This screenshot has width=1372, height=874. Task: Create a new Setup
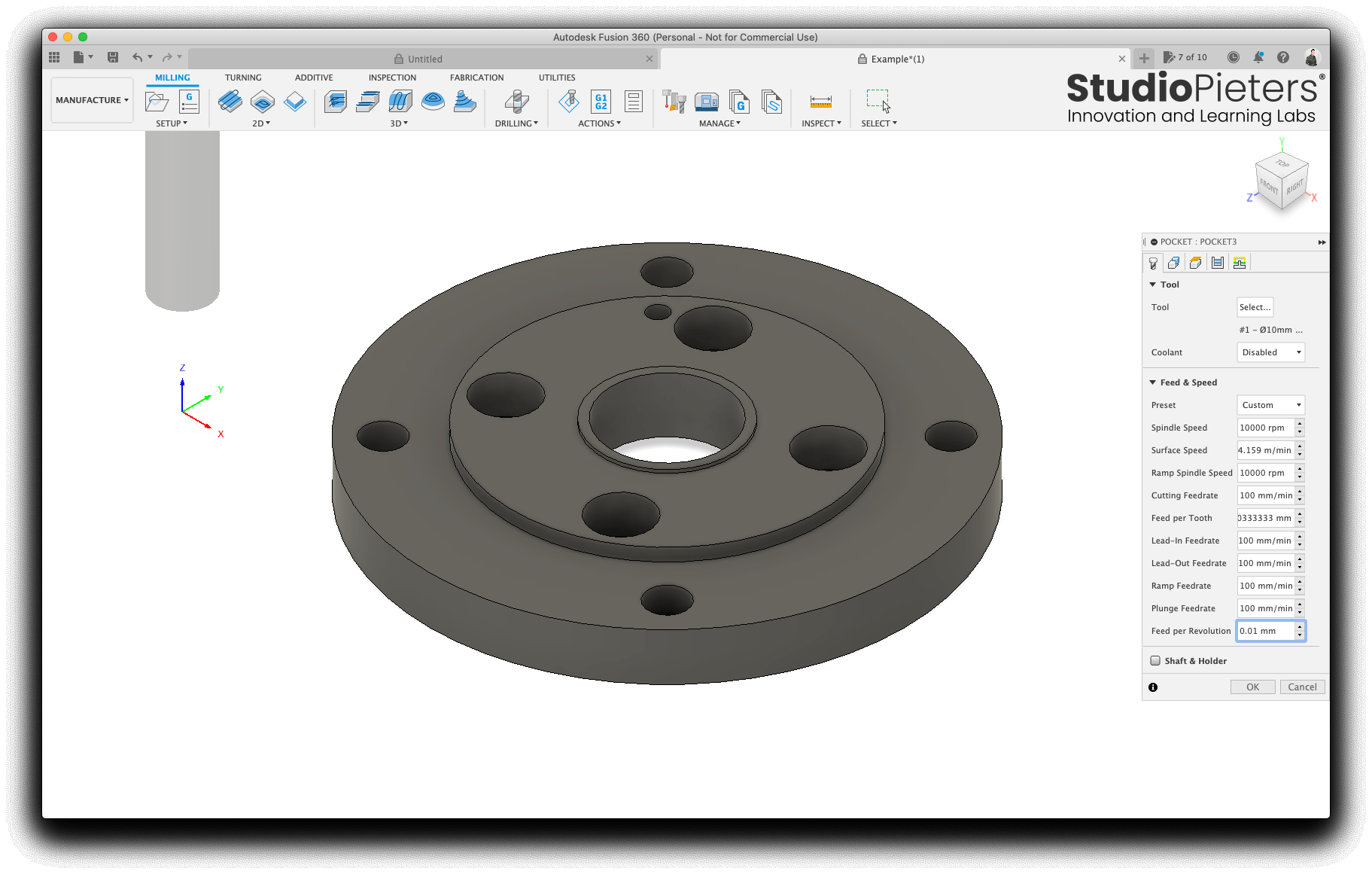pyautogui.click(x=156, y=102)
